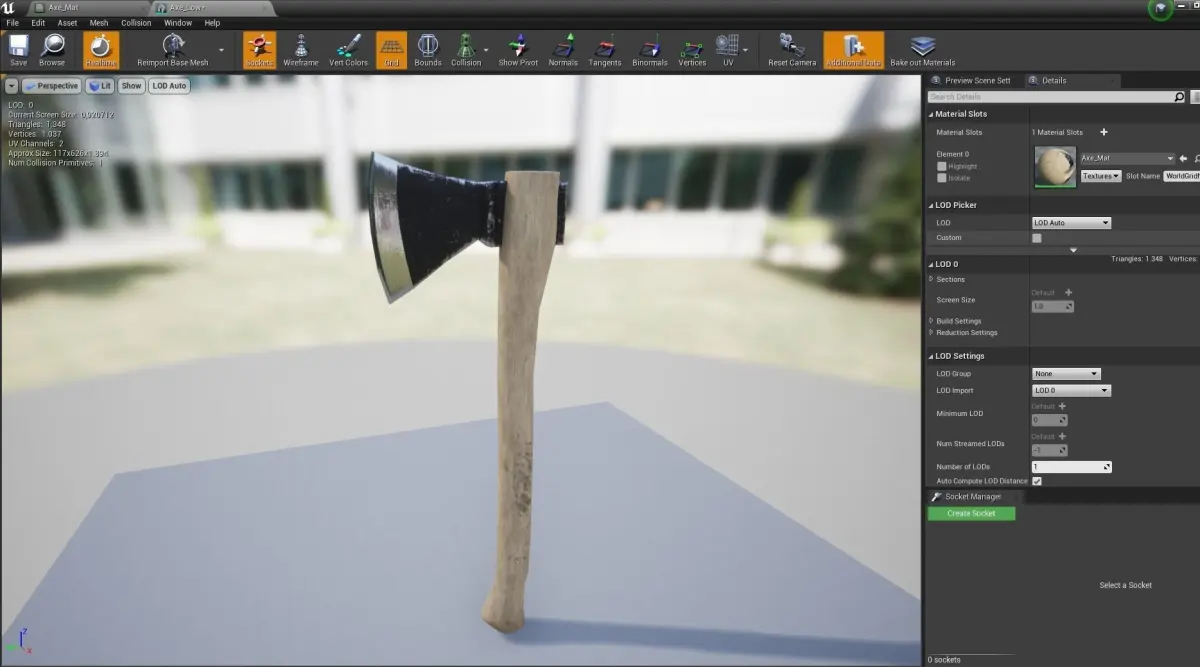
Task: Open the Asset menu
Action: pos(67,22)
